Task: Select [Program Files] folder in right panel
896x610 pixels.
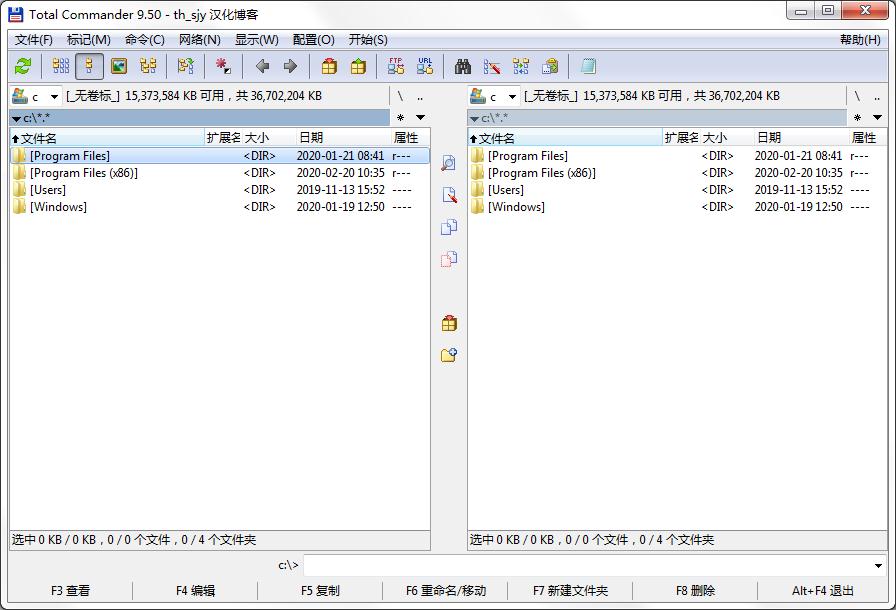Action: 677,155
